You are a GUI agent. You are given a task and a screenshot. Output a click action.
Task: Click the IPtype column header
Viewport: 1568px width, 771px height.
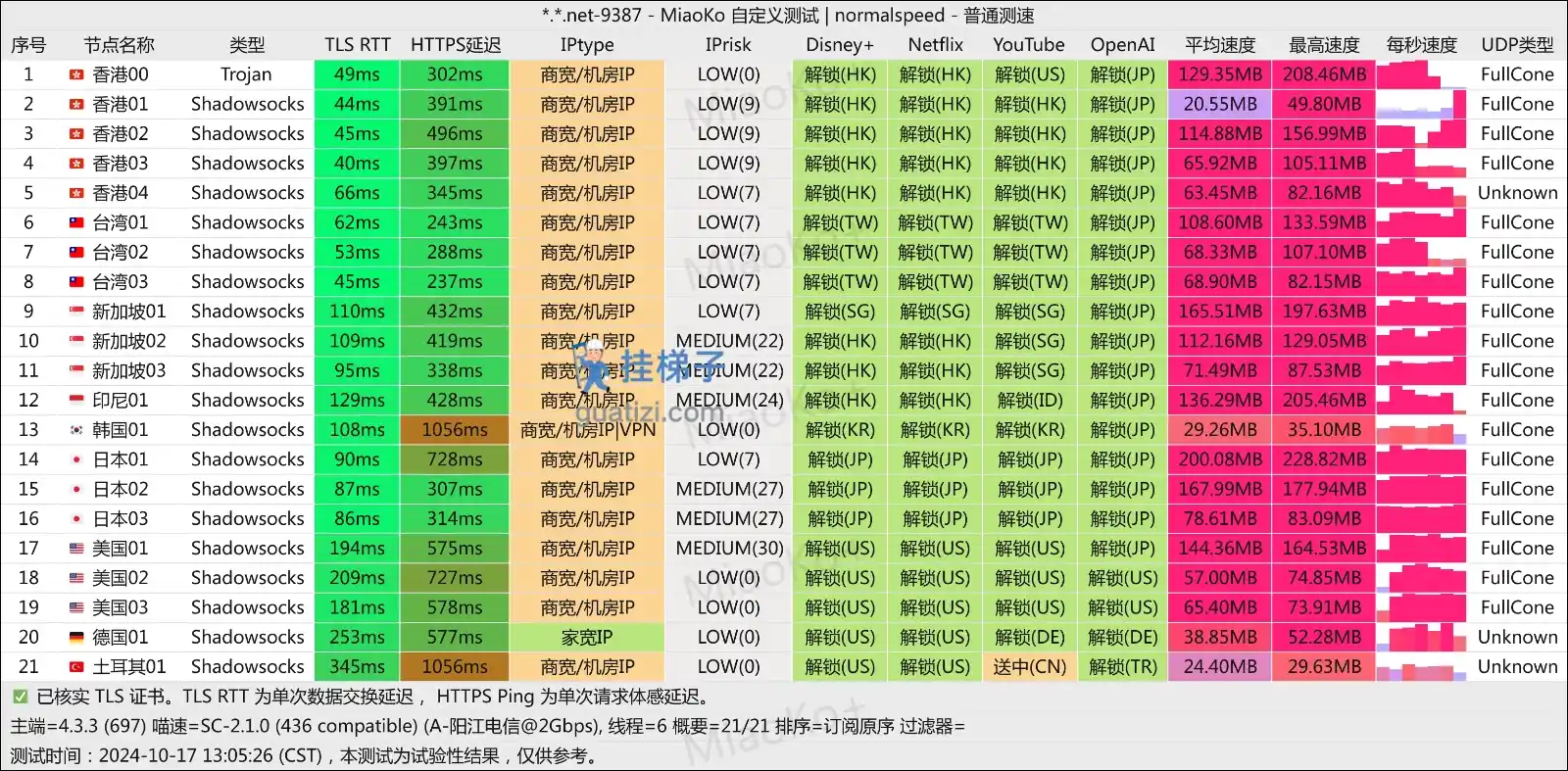click(587, 45)
